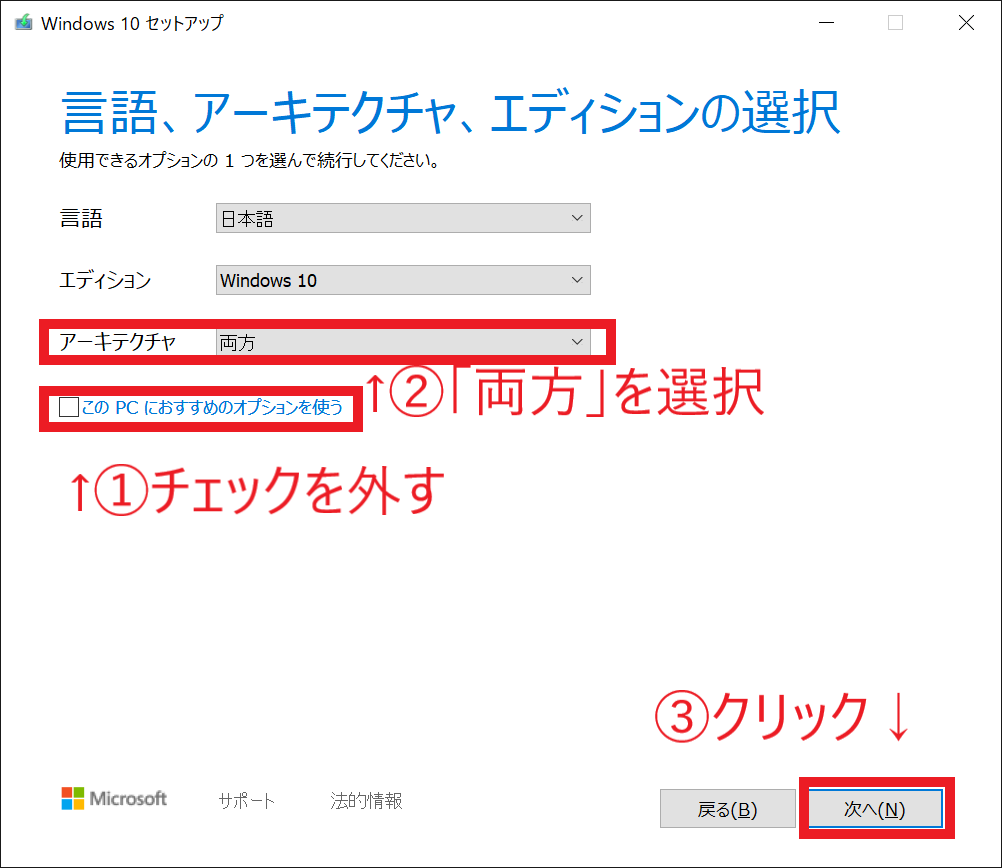Screen dimensions: 1002x868
Task: Open the 言語 dropdown showing 日本語
Action: (403, 218)
